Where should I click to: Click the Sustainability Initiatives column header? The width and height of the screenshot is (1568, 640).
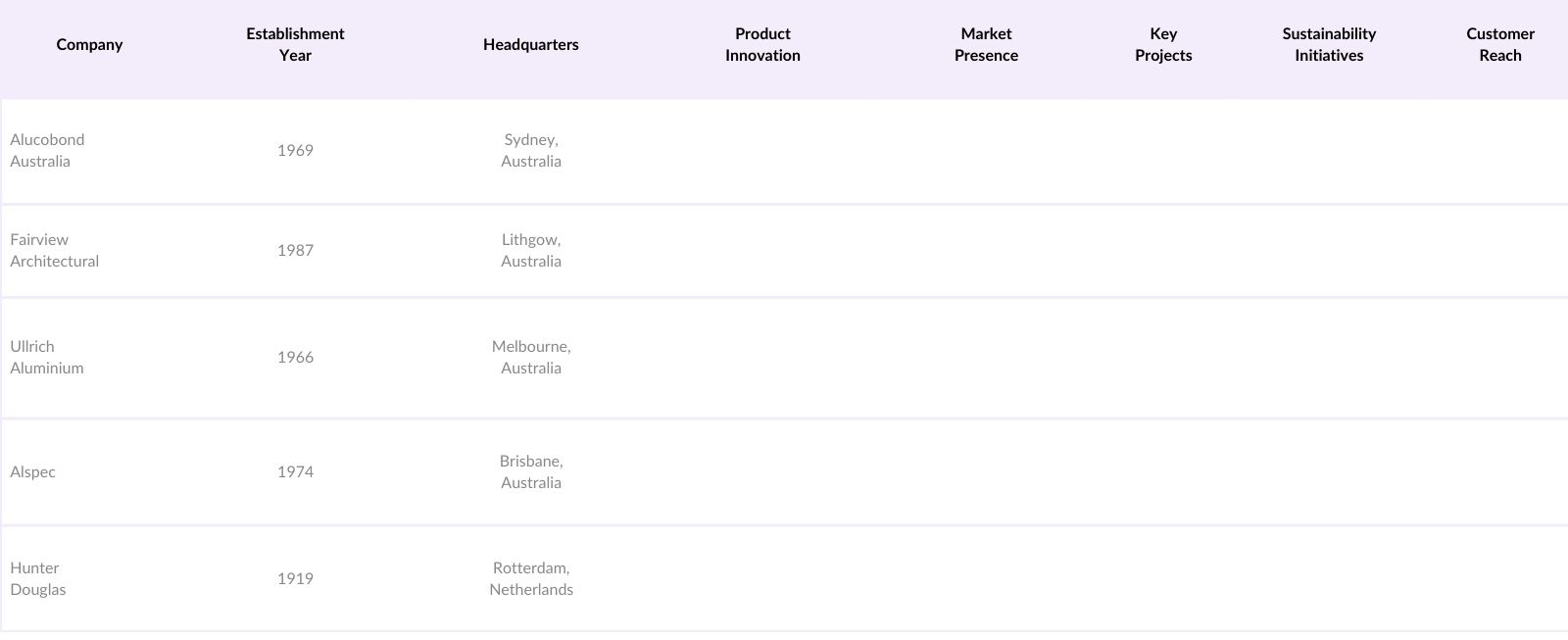1329,44
